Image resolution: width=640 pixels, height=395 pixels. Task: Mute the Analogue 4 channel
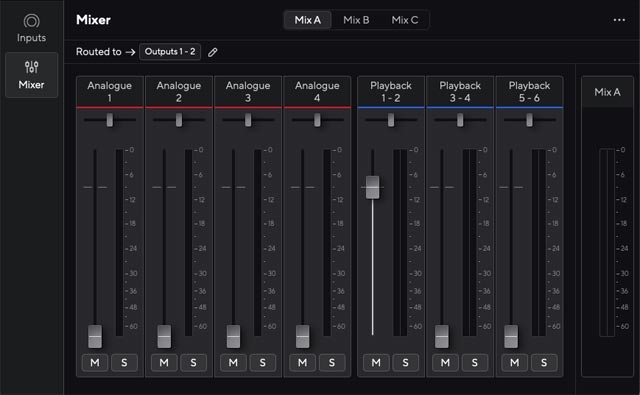tap(302, 362)
